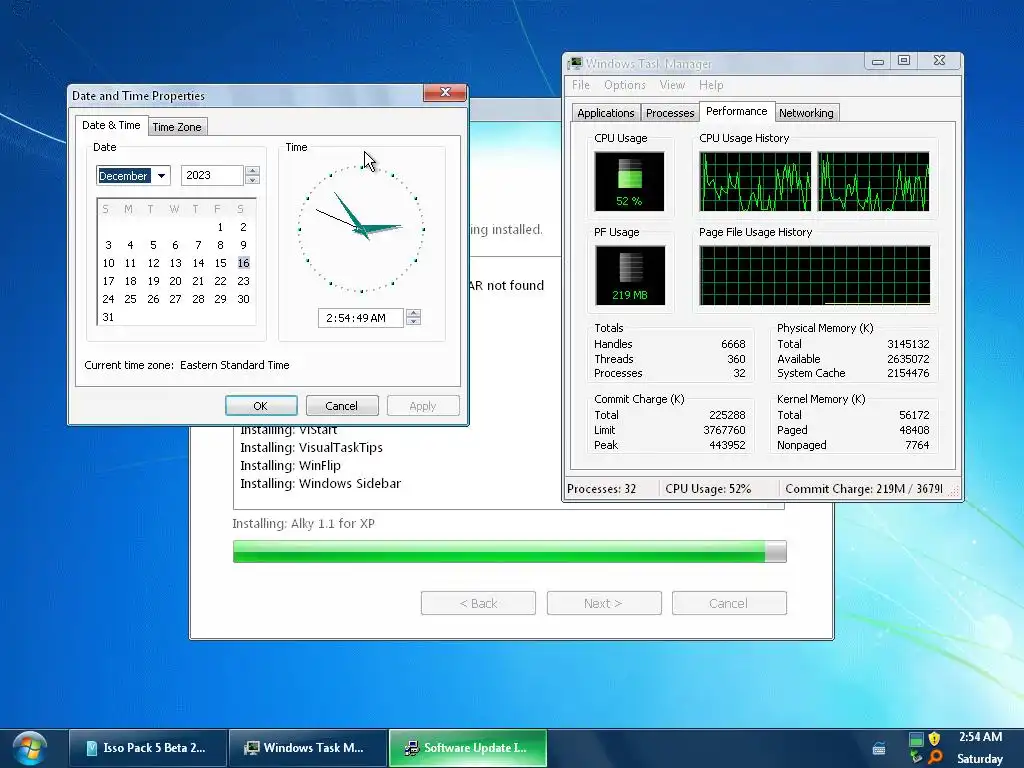
Task: Switch to Software Update Installer taskbar button
Action: (468, 748)
